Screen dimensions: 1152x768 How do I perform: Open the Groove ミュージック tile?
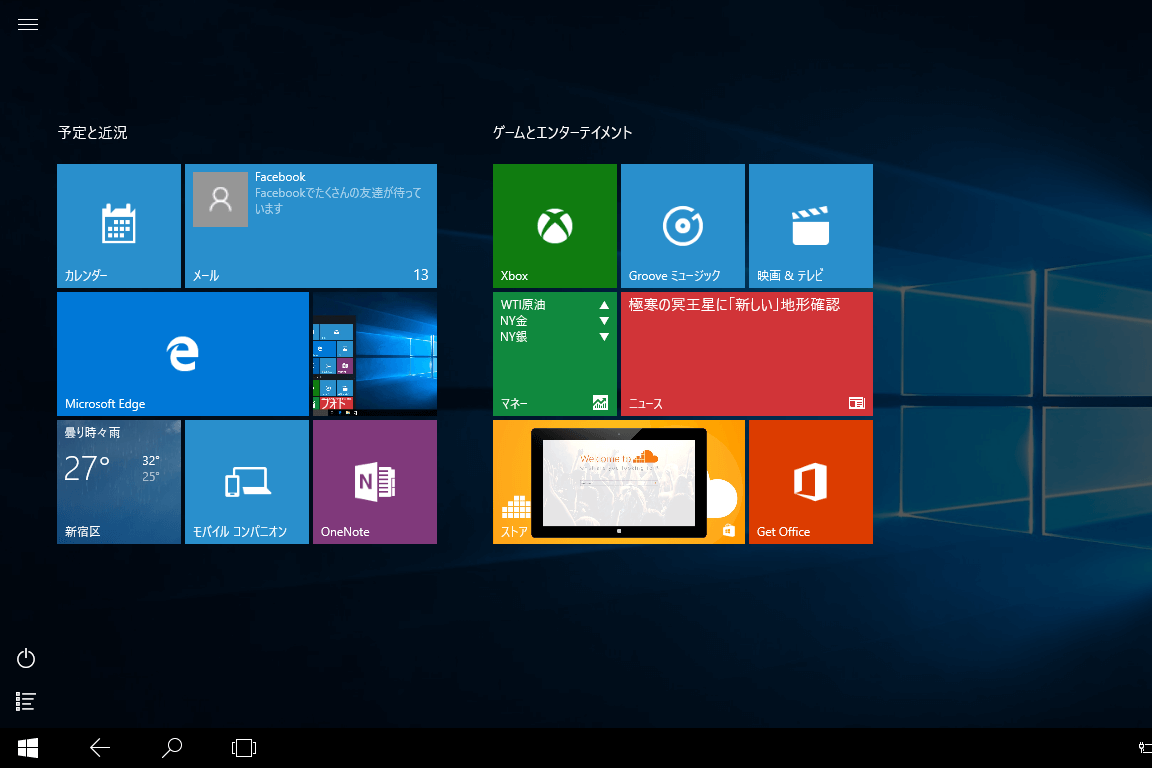click(x=683, y=226)
